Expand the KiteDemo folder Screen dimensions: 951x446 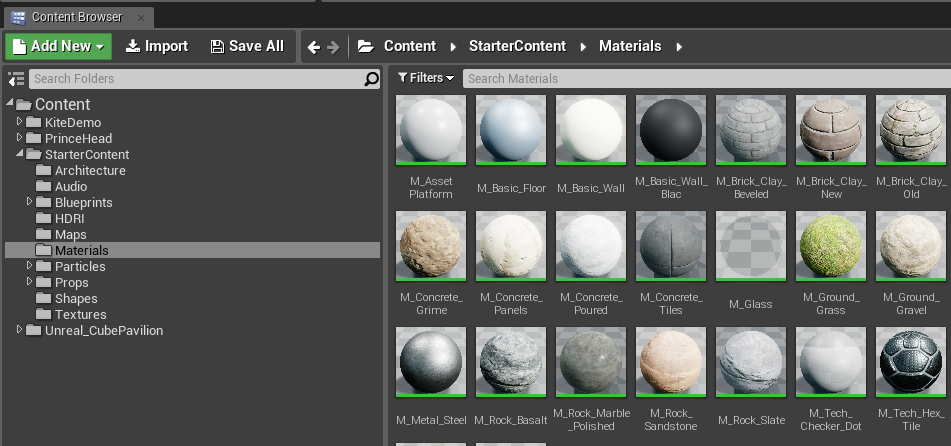pyautogui.click(x=19, y=121)
